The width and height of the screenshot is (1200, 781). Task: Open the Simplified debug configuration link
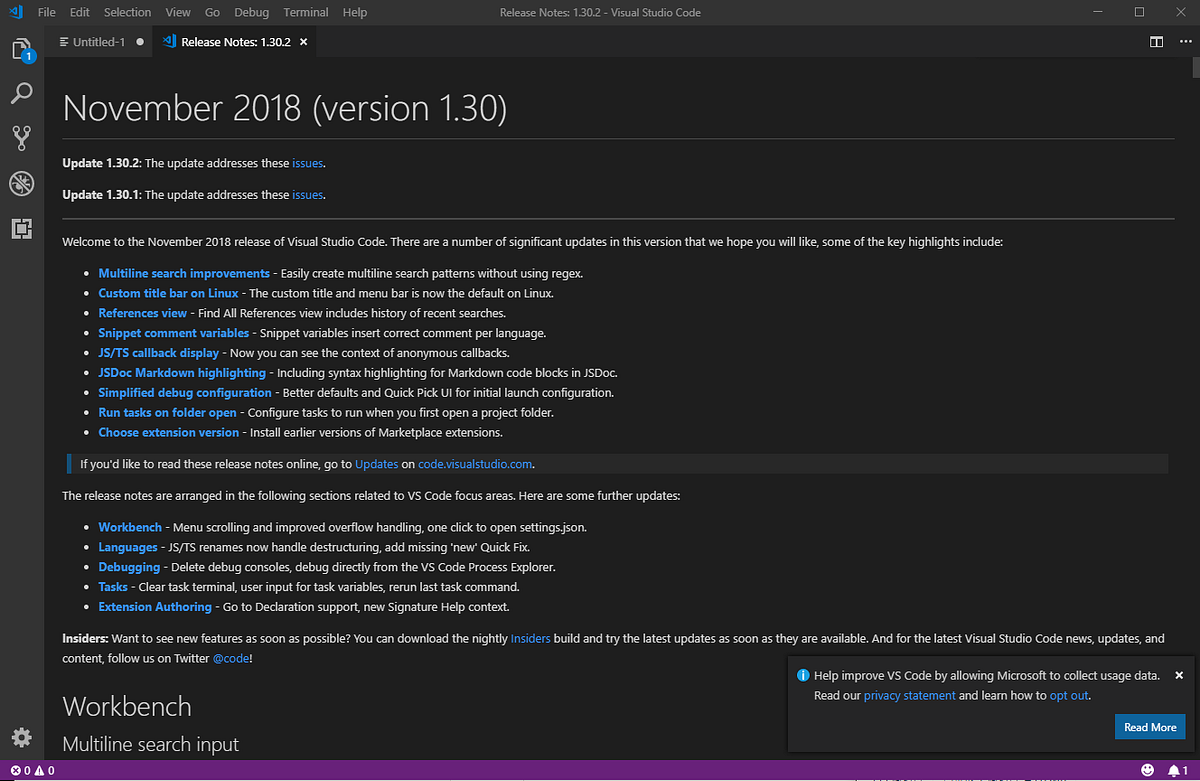coord(185,393)
